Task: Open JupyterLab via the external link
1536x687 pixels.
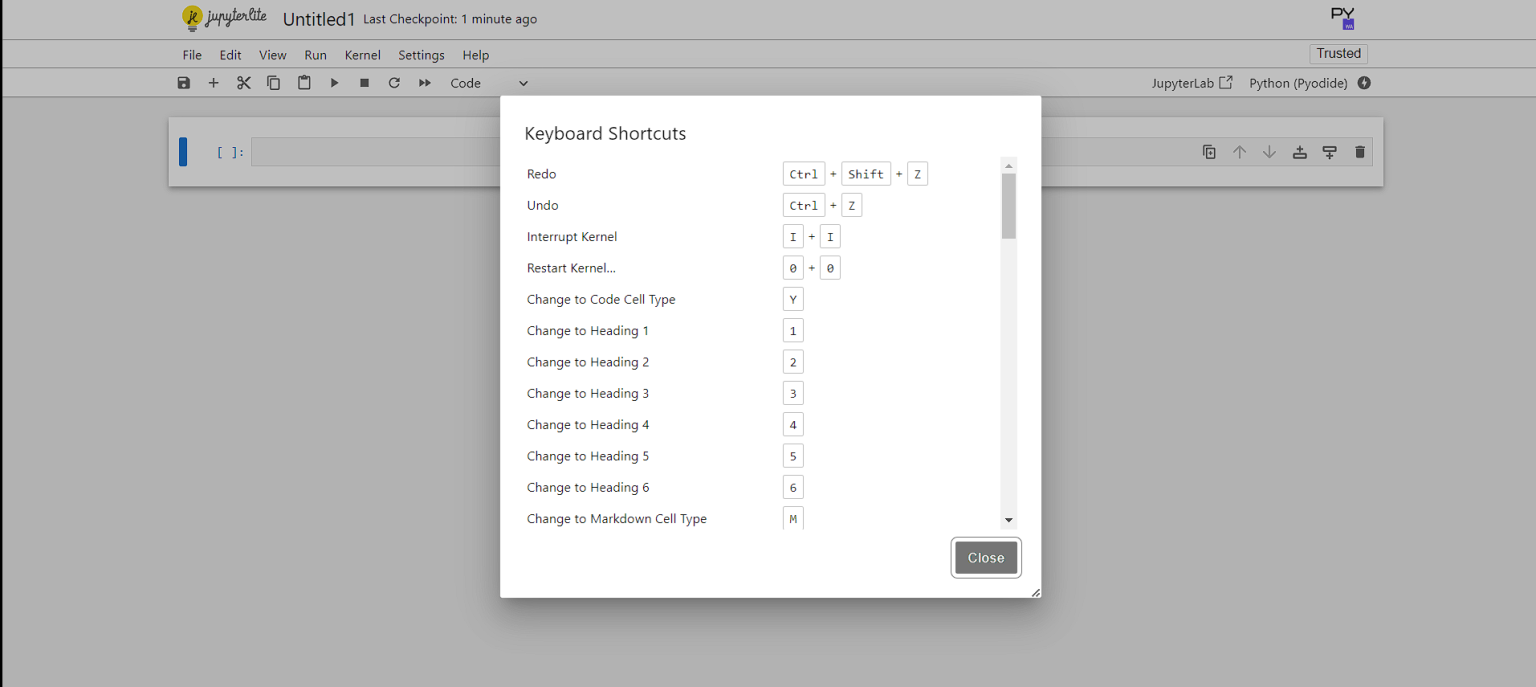Action: click(1192, 83)
